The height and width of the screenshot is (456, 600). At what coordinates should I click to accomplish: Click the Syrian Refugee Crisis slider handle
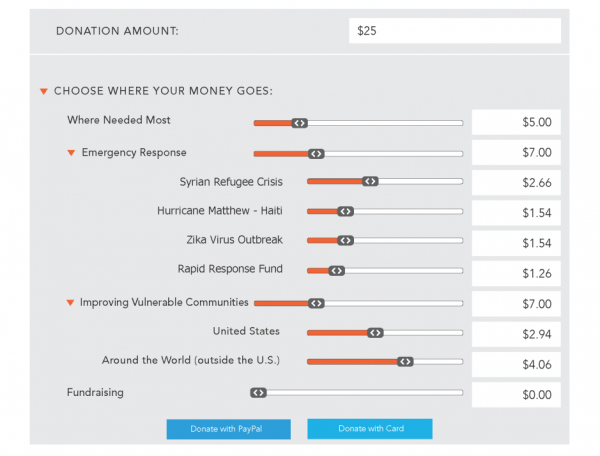pyautogui.click(x=370, y=181)
